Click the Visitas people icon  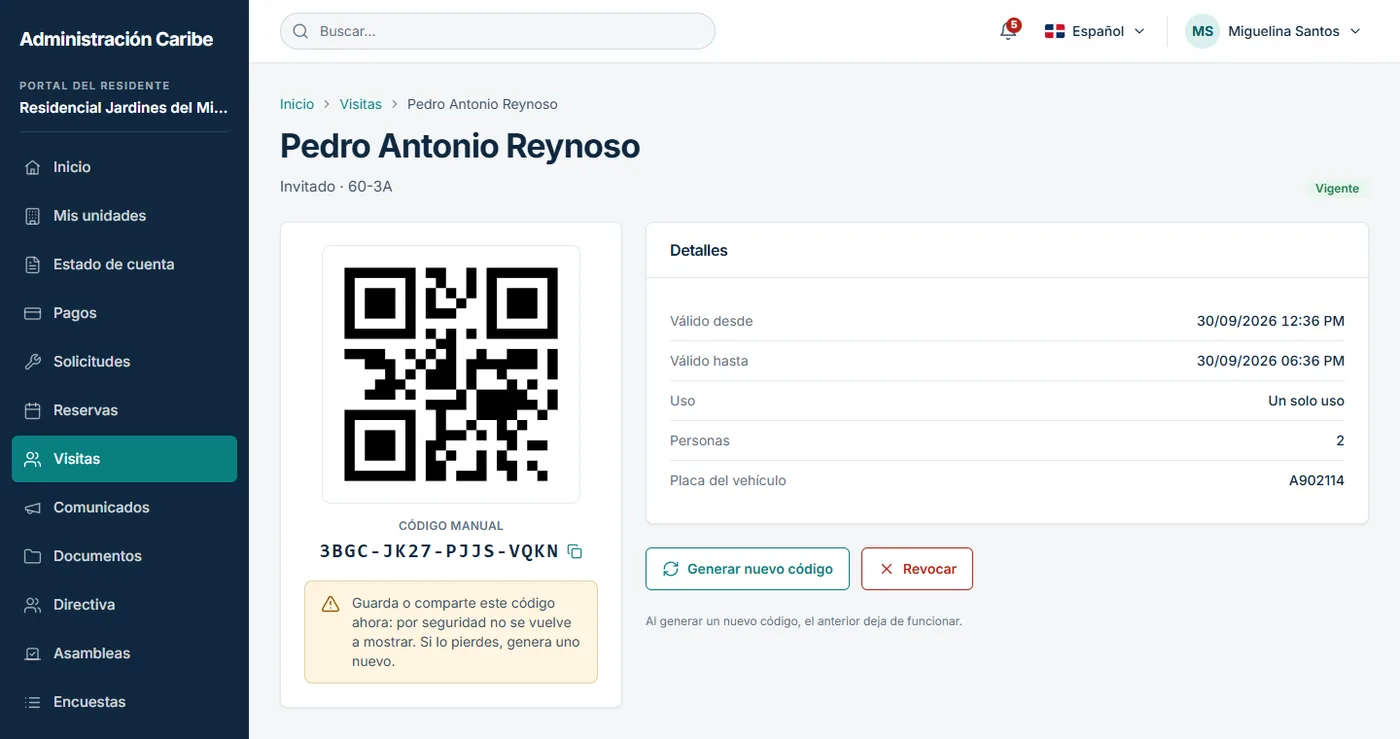point(33,459)
